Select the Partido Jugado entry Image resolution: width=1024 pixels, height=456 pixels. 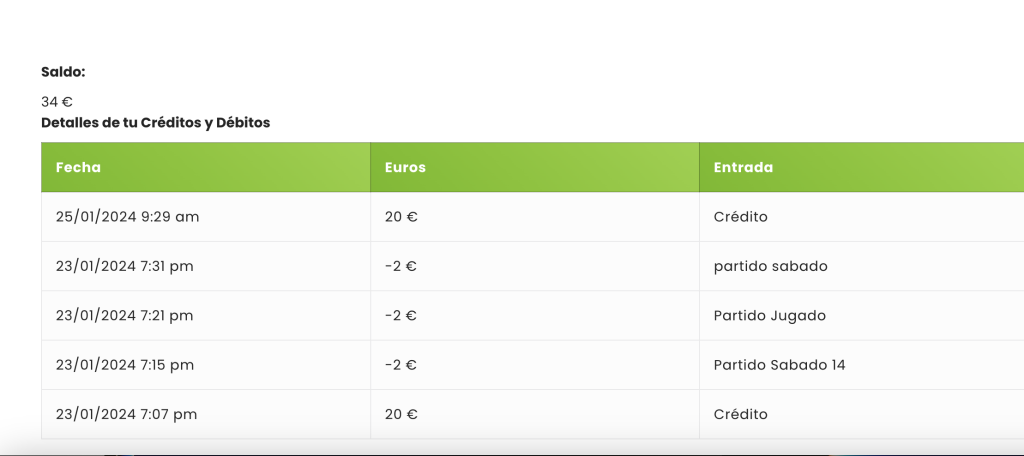[x=769, y=315]
